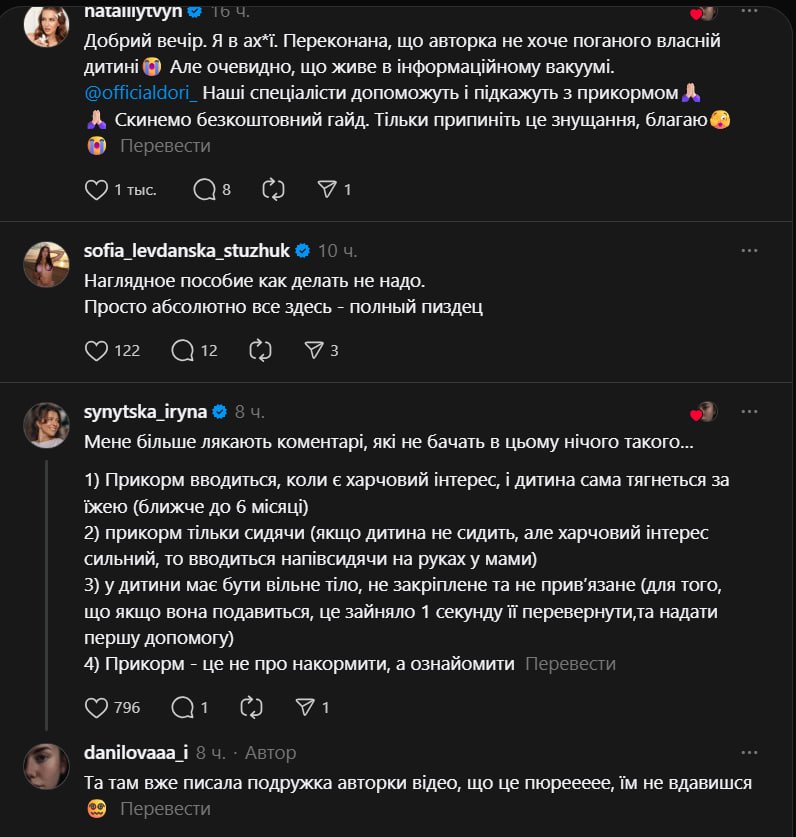Image resolution: width=796 pixels, height=837 pixels.
Task: Open sofia_levdanska_stuzhuk's profile username
Action: pos(186,251)
